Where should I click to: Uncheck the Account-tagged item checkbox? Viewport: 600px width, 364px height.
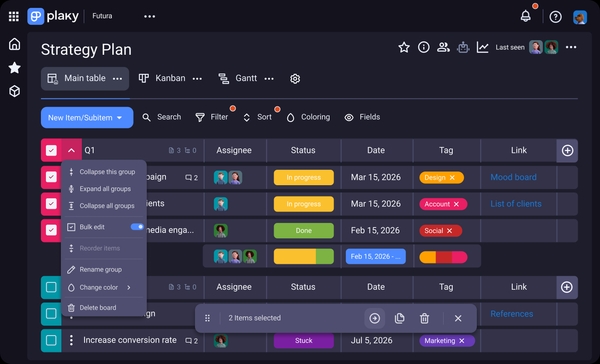click(51, 204)
